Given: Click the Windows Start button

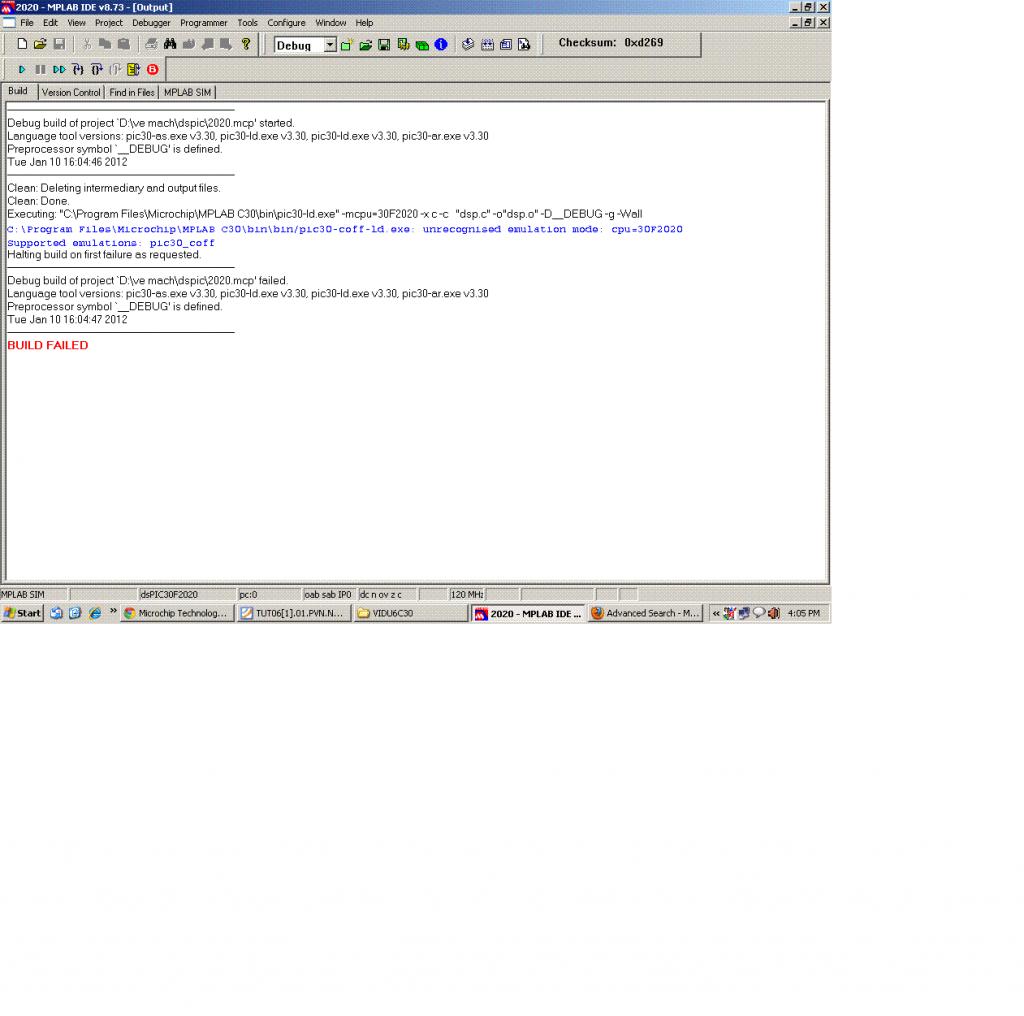Looking at the screenshot, I should (x=22, y=613).
